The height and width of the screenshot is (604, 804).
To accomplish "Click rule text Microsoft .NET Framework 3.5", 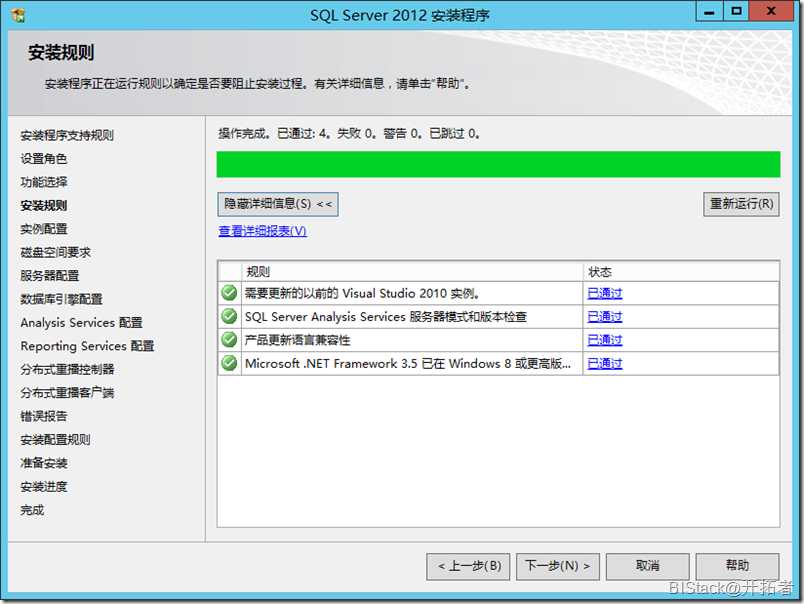I will pos(408,364).
